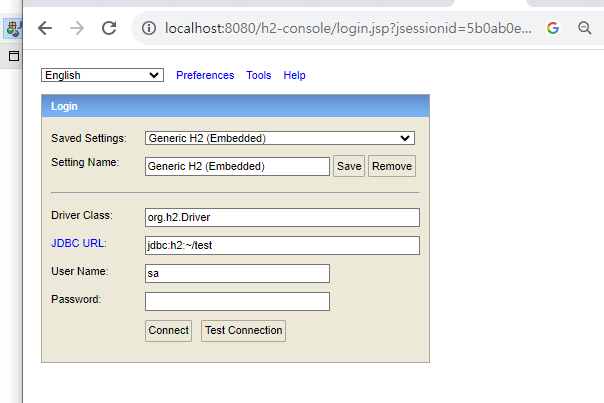Click the Test Connection button

coord(243,331)
